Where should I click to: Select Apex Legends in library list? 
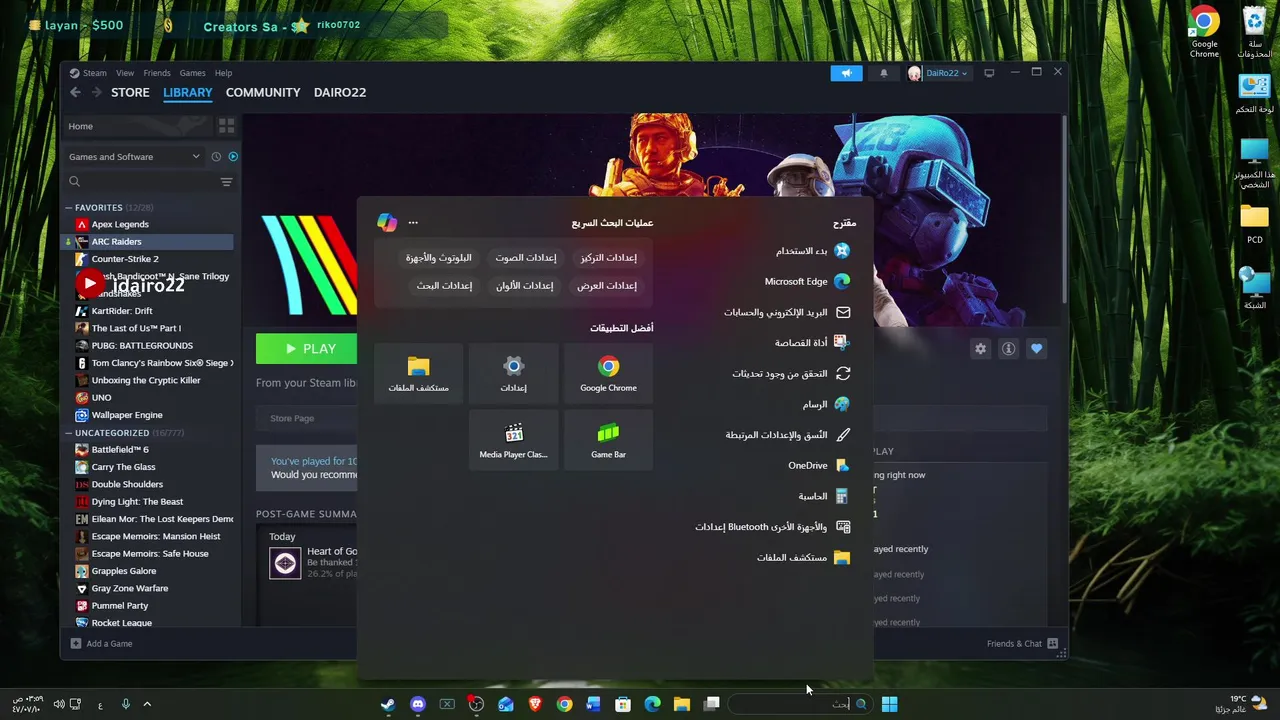coord(120,225)
